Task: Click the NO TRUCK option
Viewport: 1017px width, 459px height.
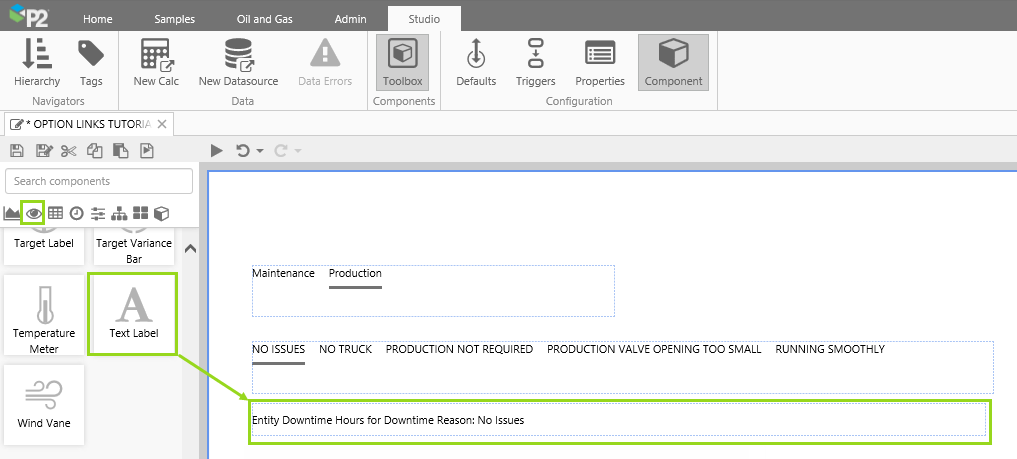Action: click(x=345, y=350)
